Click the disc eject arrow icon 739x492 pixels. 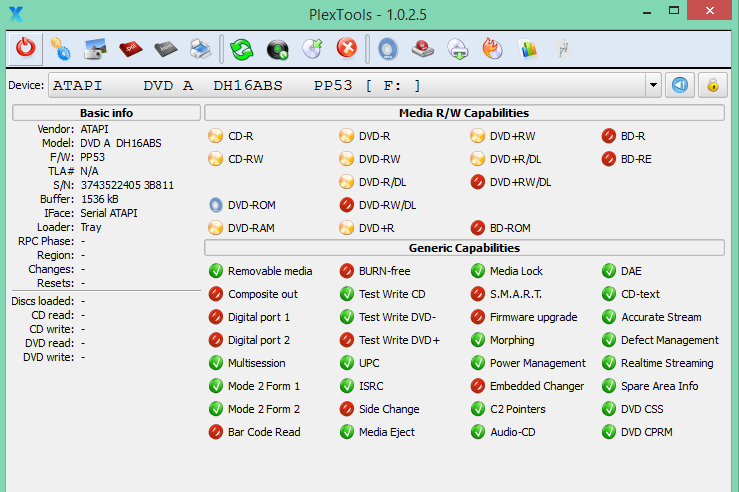point(312,49)
